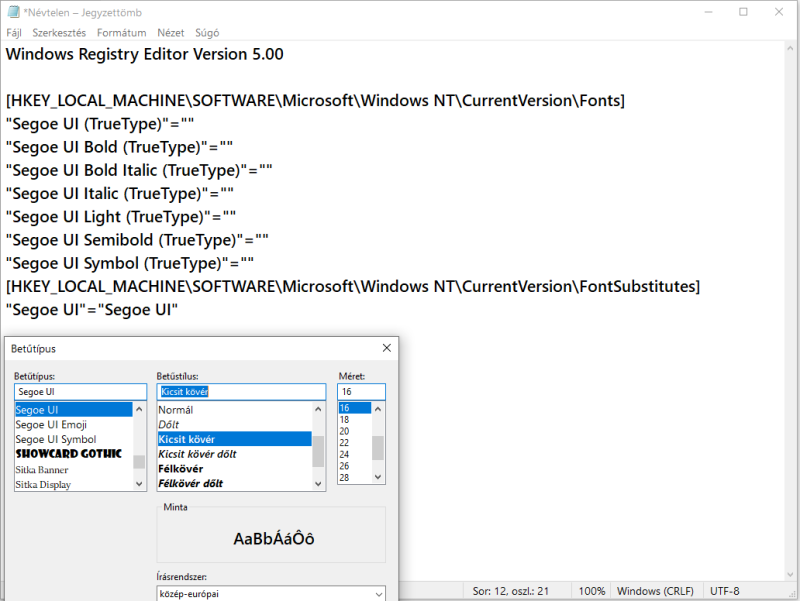Click the Notepad app icon in title bar
Image resolution: width=800 pixels, height=601 pixels.
(x=13, y=12)
